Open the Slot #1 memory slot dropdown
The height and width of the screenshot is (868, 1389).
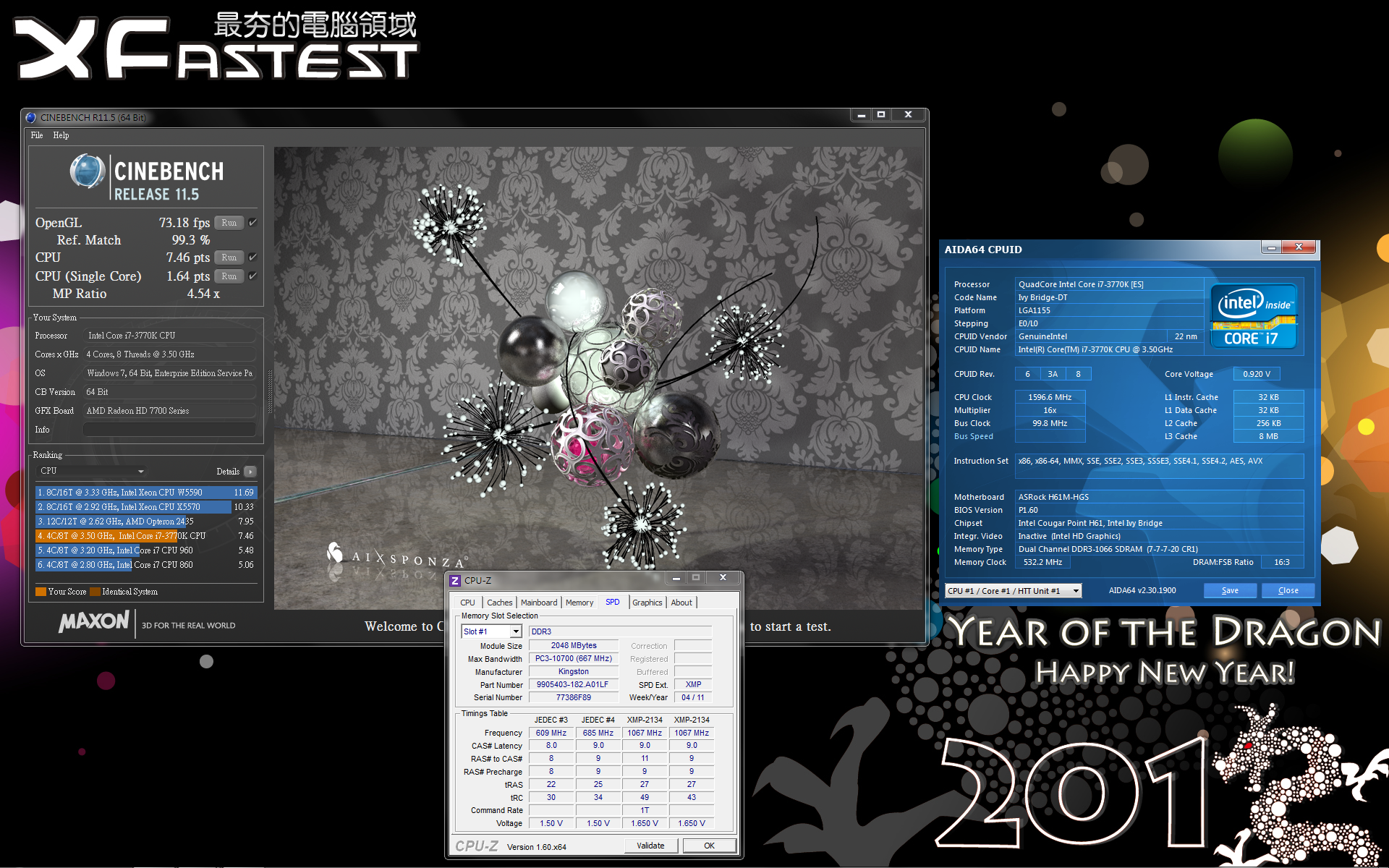point(516,632)
